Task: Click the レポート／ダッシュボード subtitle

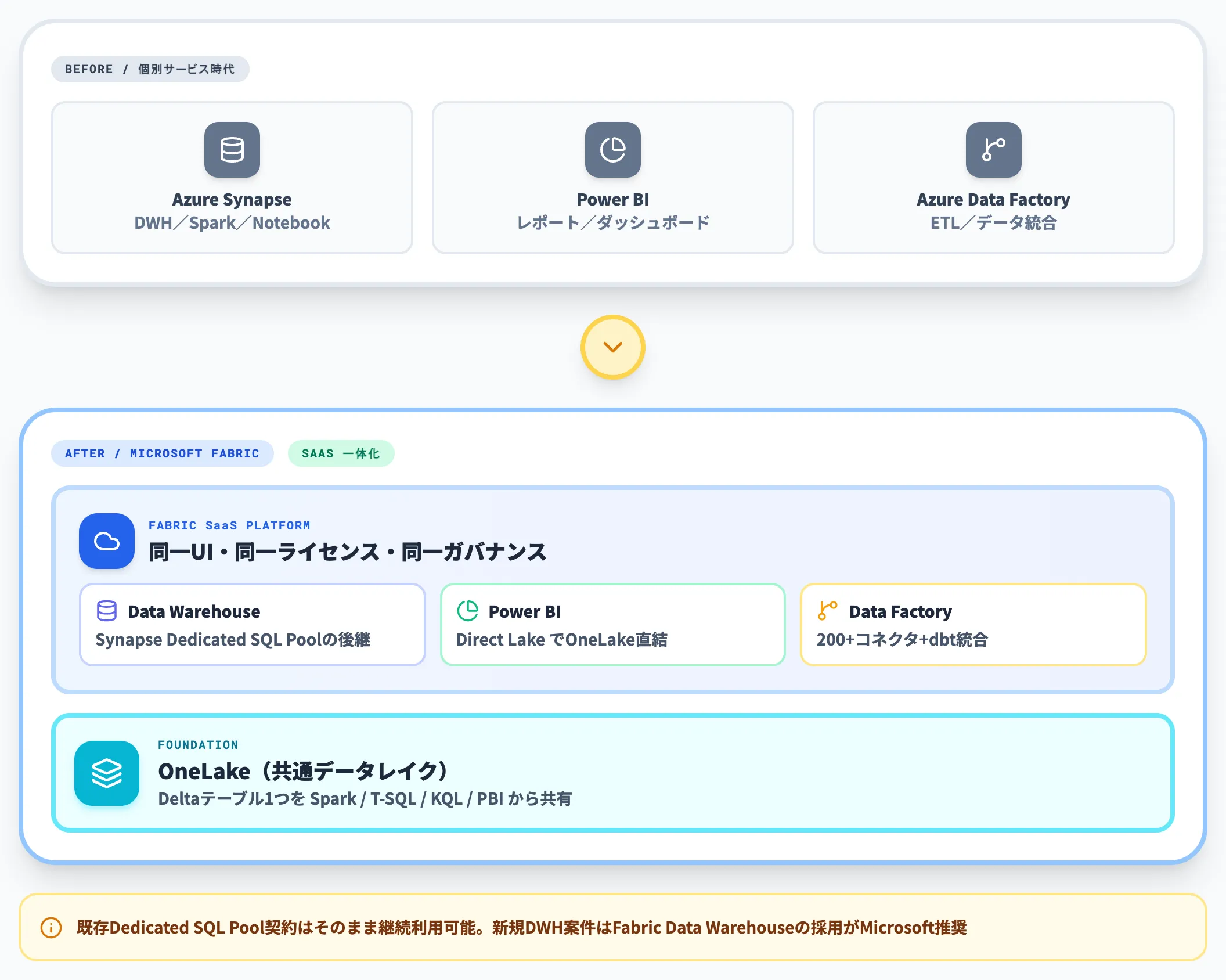Action: 613,223
